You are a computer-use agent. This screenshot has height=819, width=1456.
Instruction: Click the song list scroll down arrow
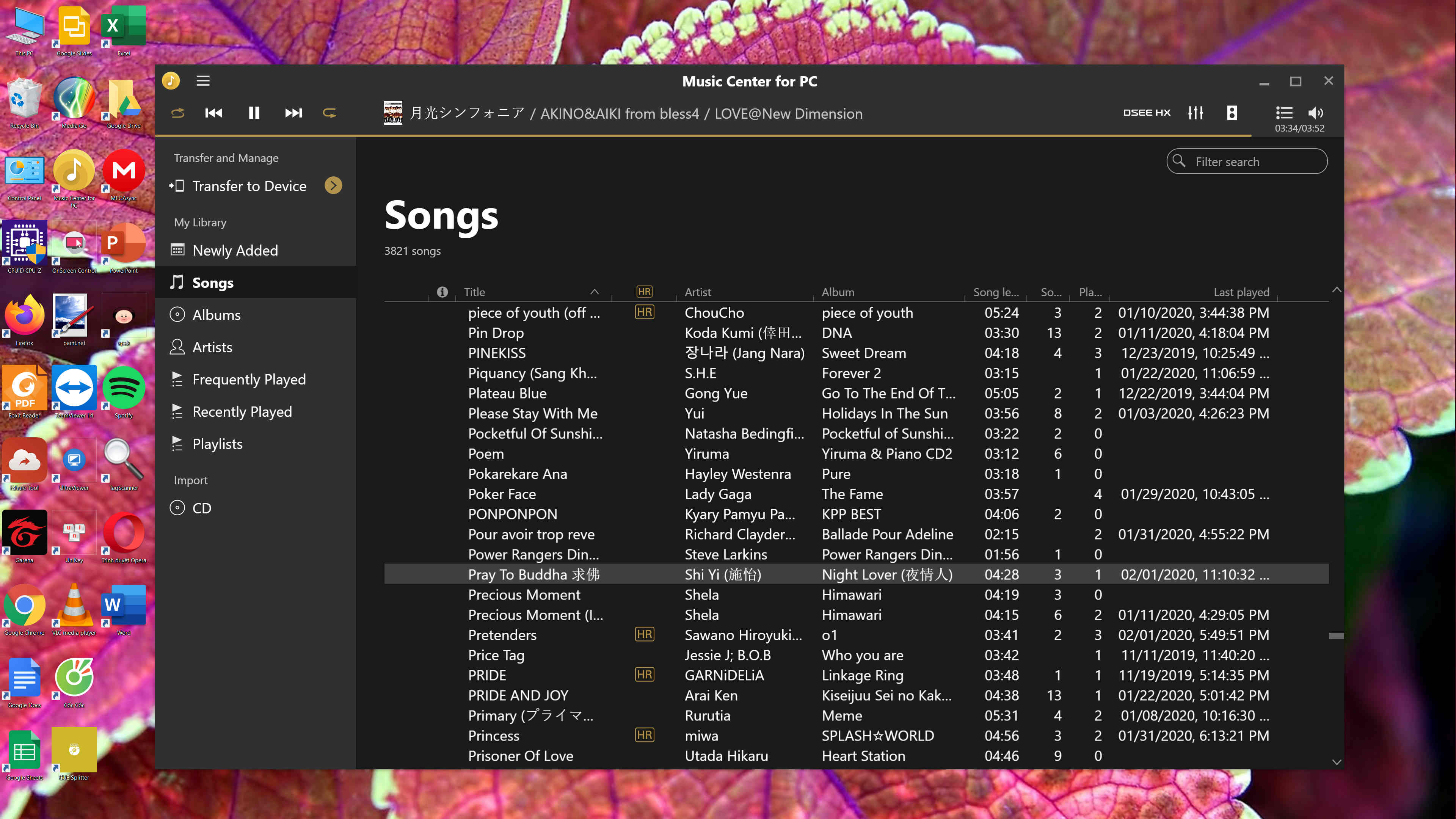(x=1336, y=762)
